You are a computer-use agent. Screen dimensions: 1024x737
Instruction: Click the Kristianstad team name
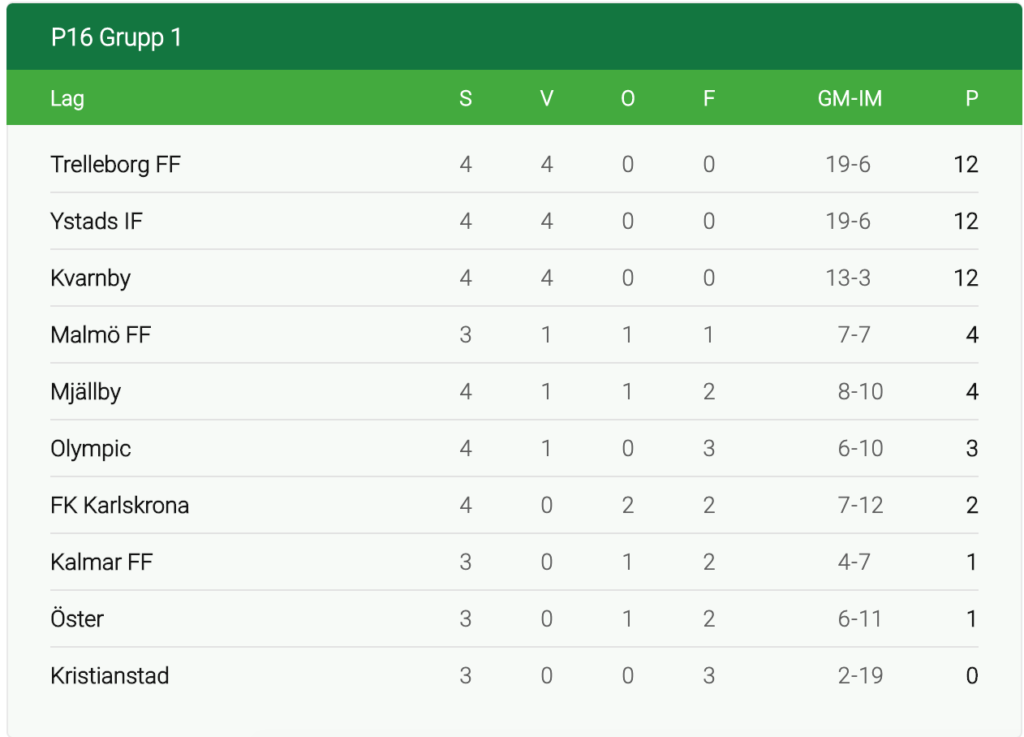coord(109,676)
